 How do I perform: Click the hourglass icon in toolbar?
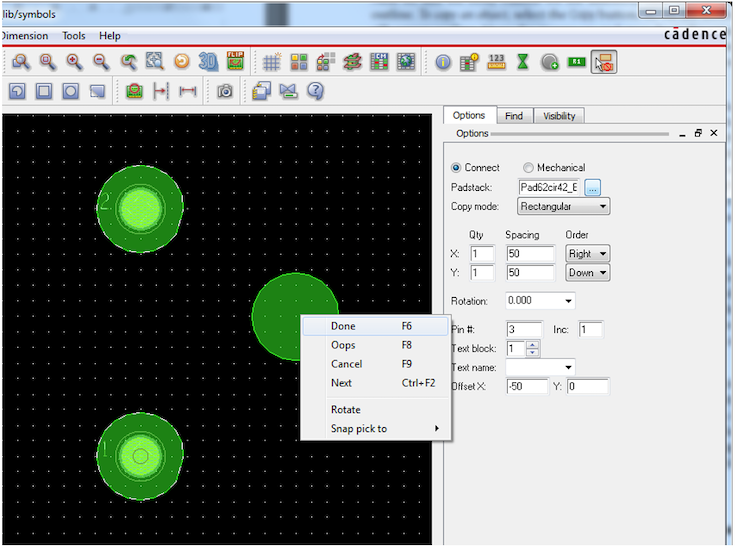[523, 62]
